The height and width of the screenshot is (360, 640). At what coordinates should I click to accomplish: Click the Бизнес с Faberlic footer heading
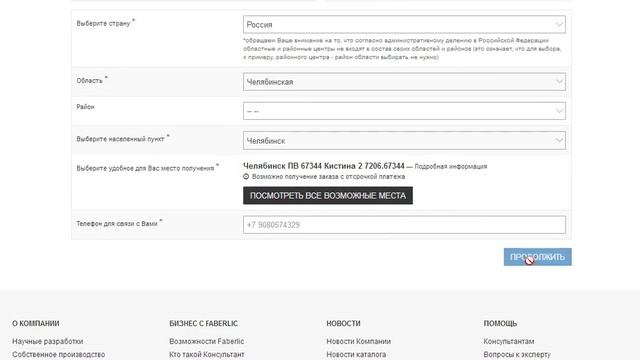point(204,324)
